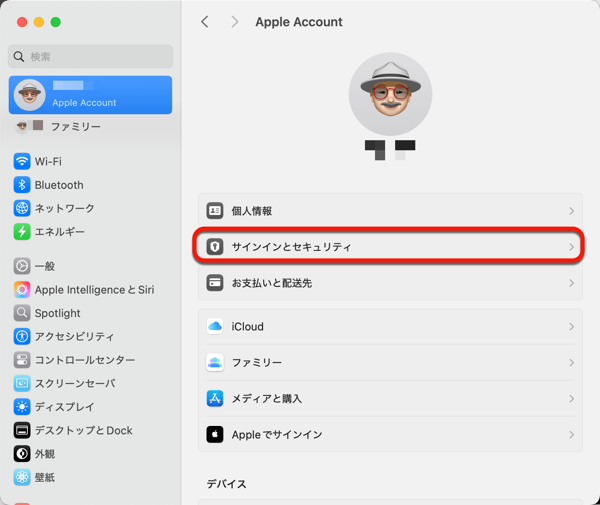Click the Wi-Fi icon in sidebar
The width and height of the screenshot is (600, 505).
[x=22, y=161]
